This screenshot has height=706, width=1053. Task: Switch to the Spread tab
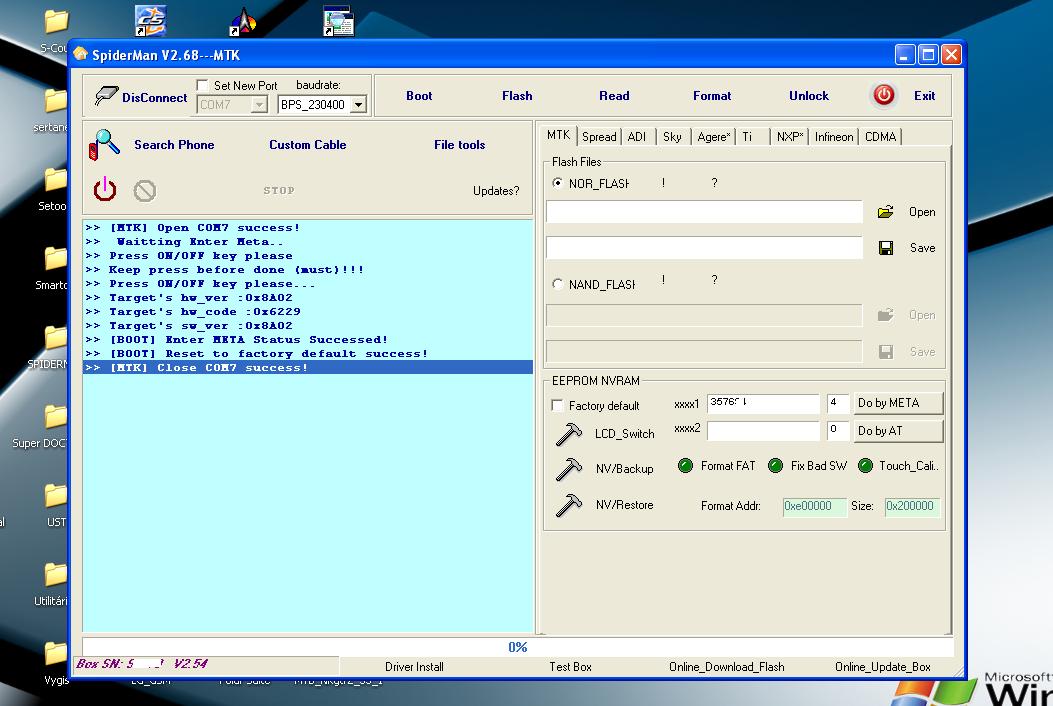click(x=599, y=137)
